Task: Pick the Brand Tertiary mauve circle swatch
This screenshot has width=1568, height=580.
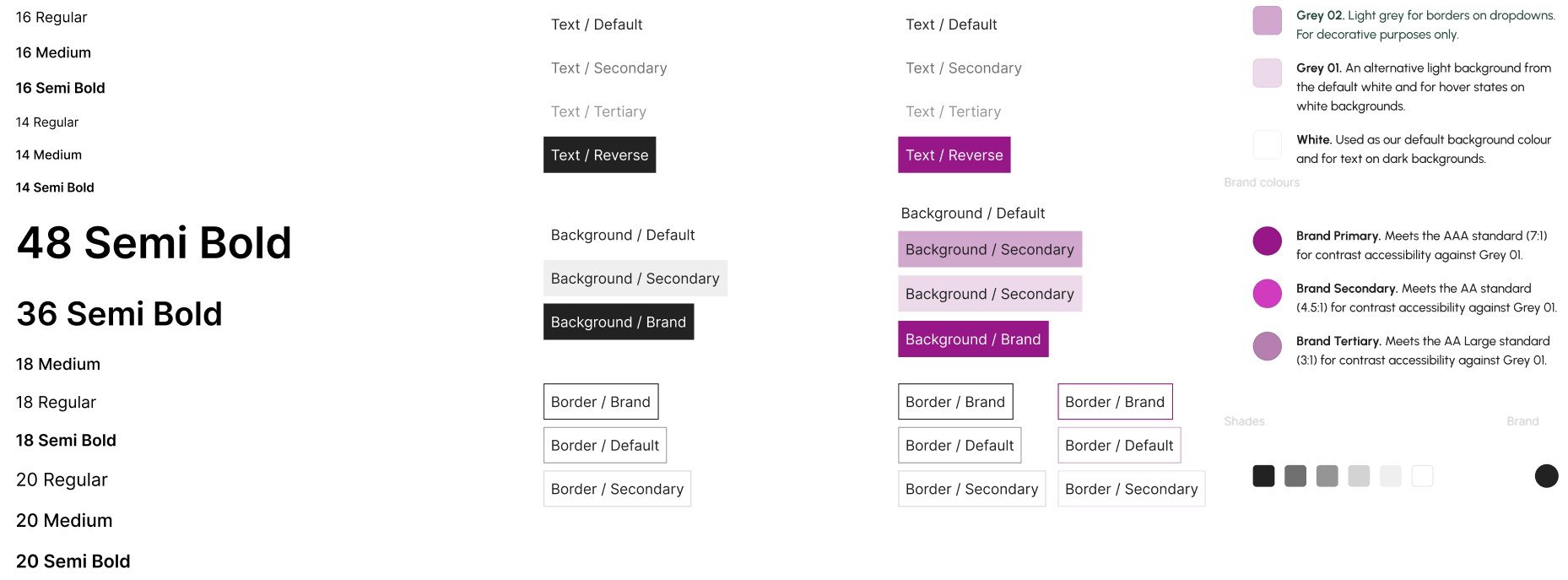Action: 1267,346
